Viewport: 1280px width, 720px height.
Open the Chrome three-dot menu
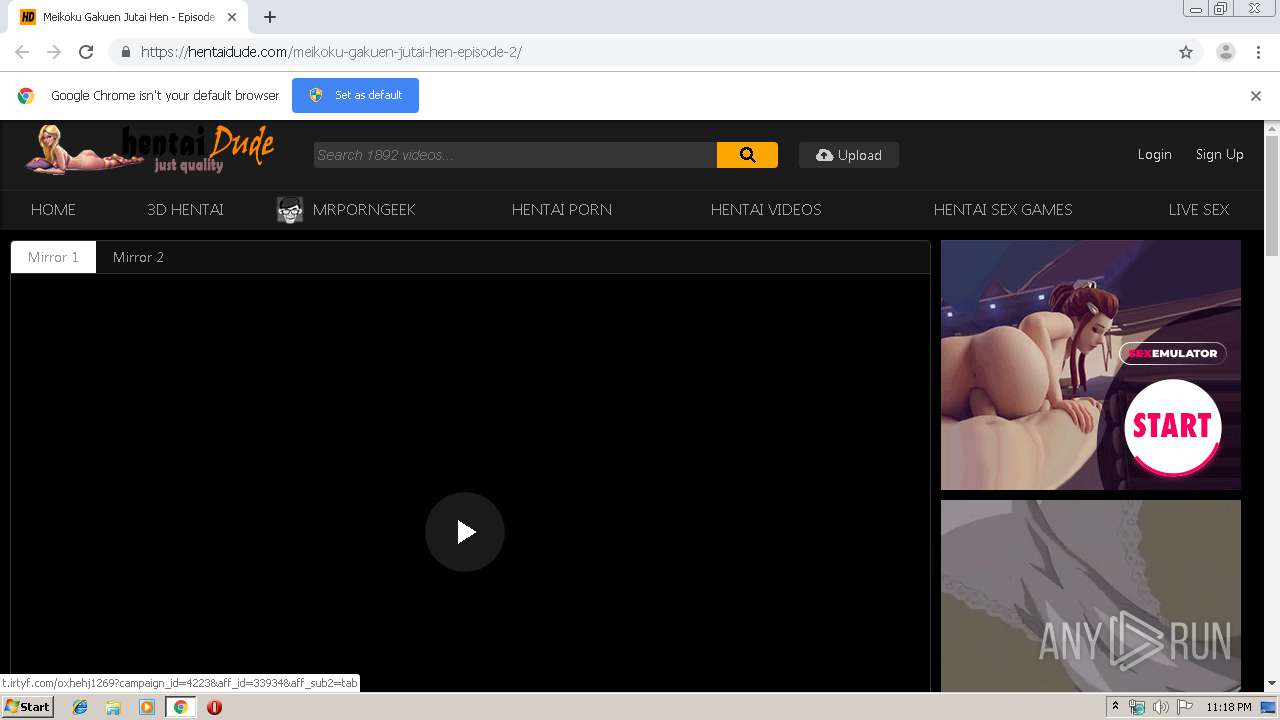(x=1258, y=52)
